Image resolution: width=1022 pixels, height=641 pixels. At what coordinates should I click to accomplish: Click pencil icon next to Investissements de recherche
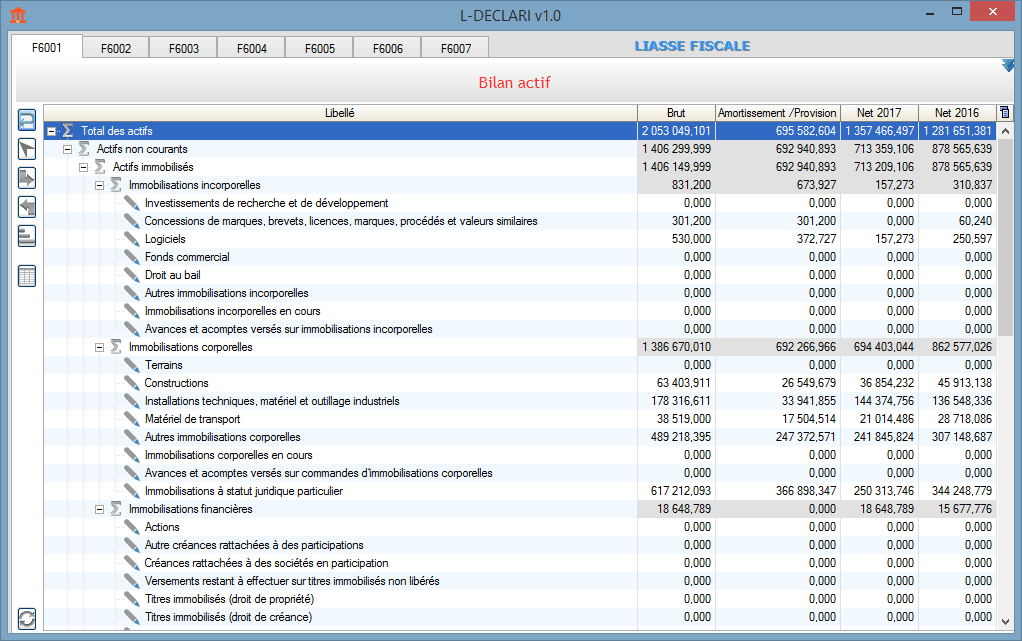coord(132,203)
